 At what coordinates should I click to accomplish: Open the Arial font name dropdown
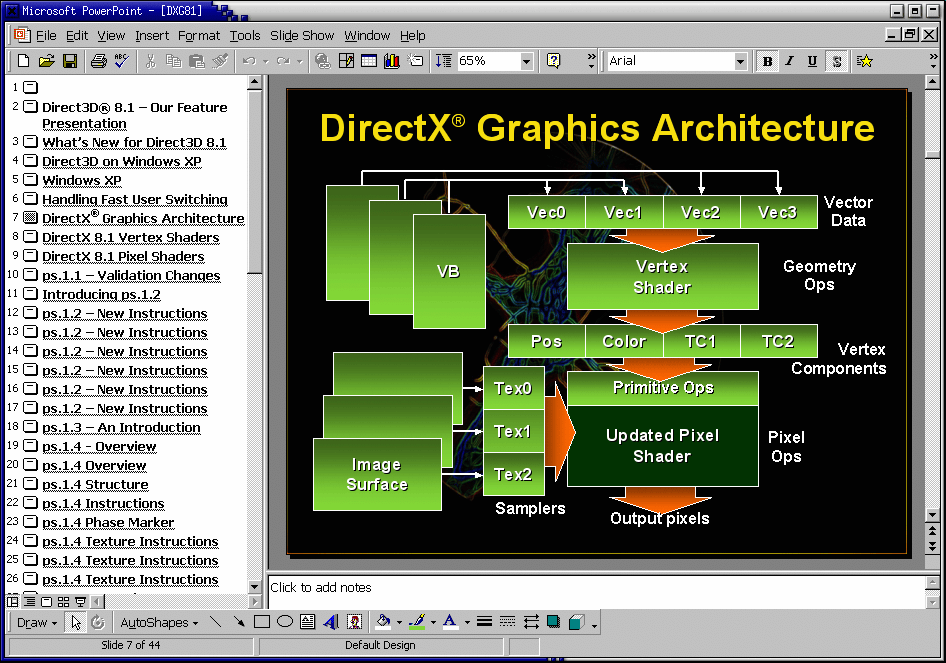pyautogui.click(x=740, y=61)
